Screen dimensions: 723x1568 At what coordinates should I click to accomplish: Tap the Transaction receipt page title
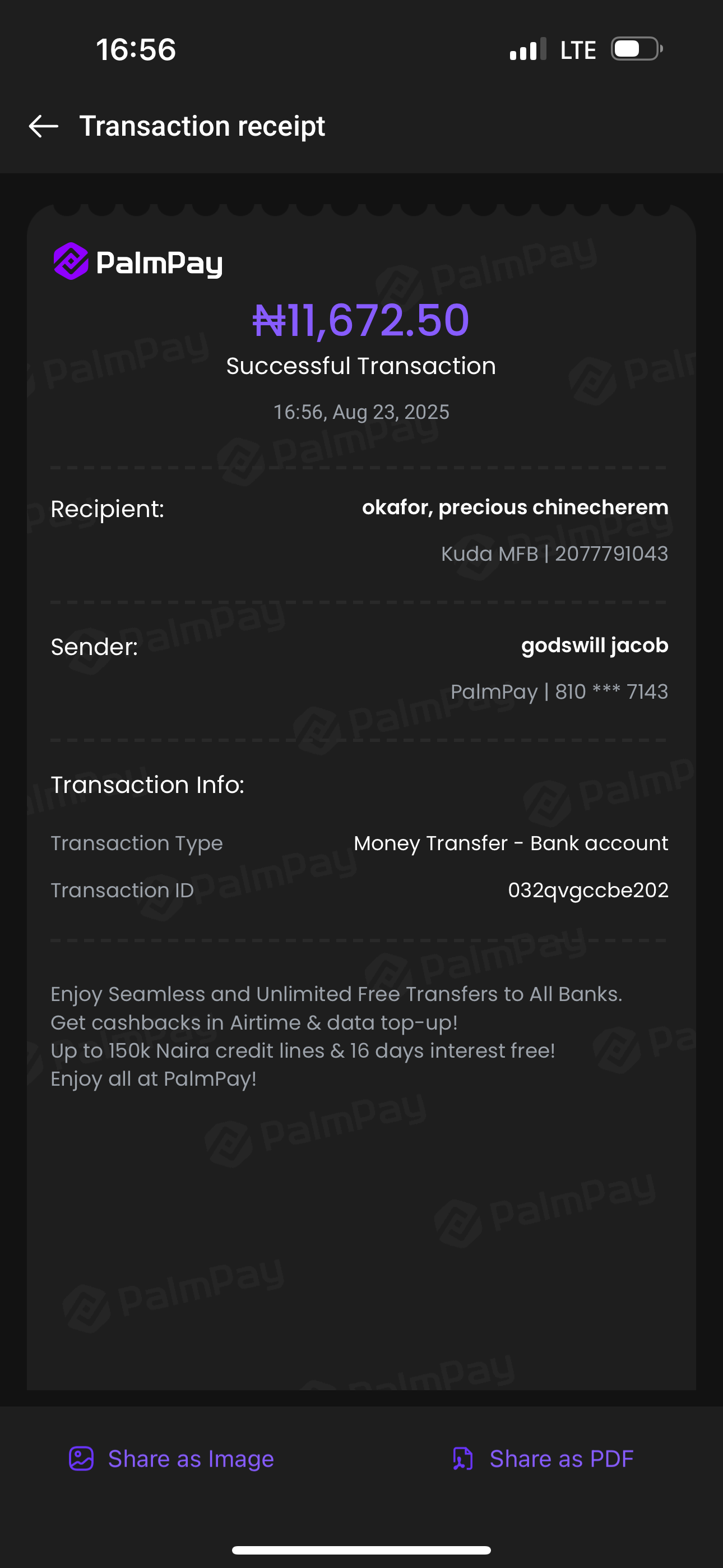click(202, 126)
